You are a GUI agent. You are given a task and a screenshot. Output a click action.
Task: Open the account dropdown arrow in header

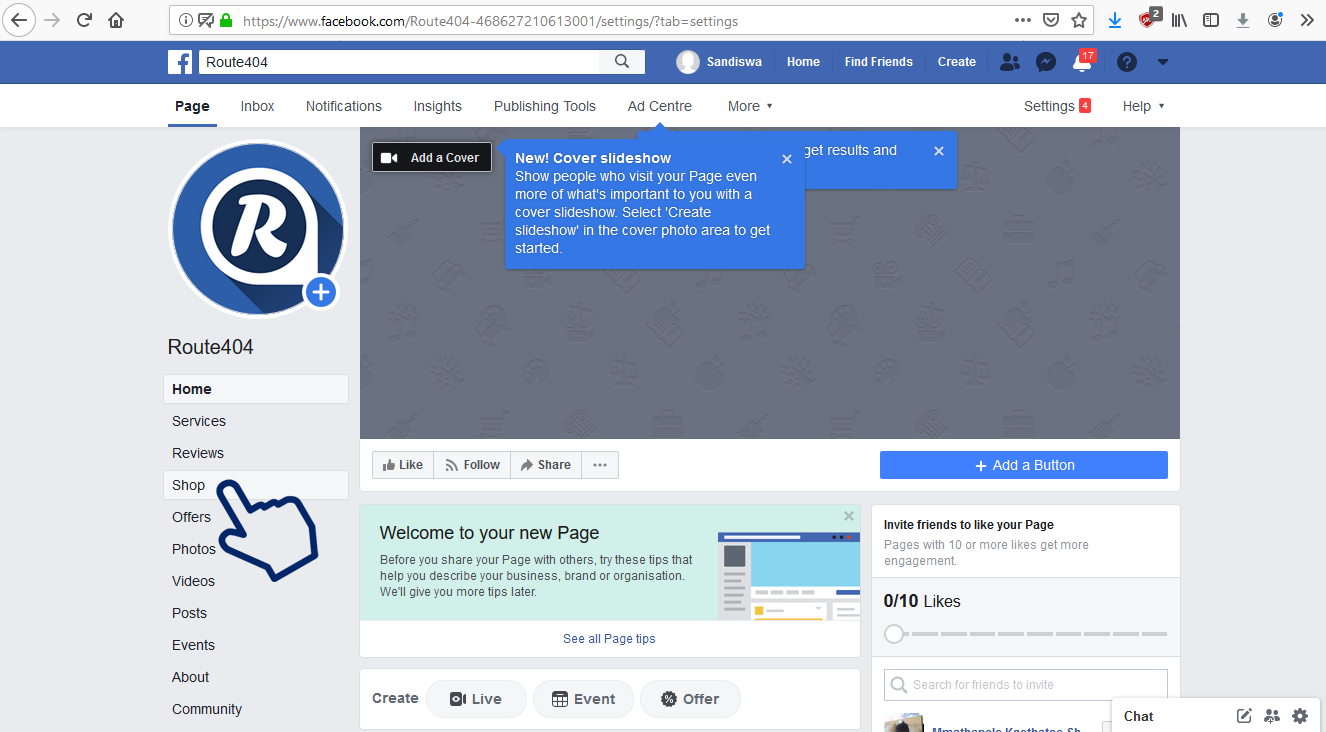1162,62
